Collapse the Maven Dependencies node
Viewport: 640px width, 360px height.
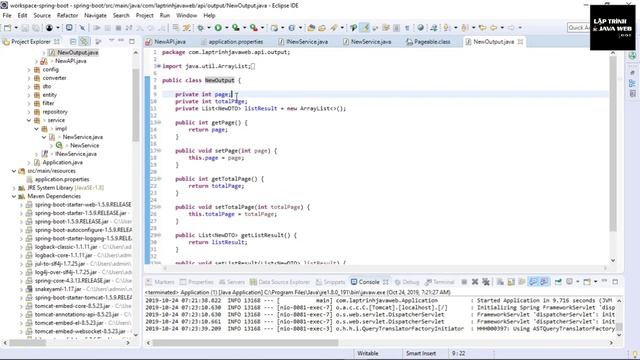click(x=14, y=196)
